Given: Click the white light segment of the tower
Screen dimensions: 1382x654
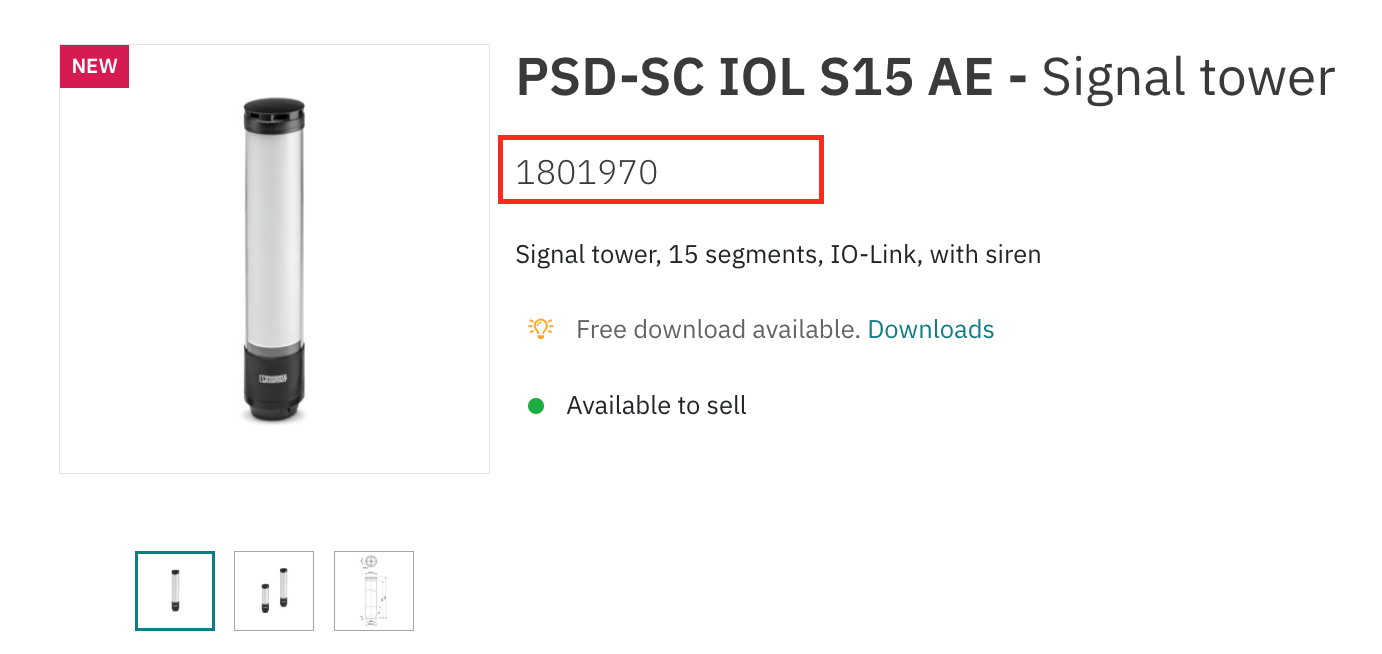Looking at the screenshot, I should 273,240.
